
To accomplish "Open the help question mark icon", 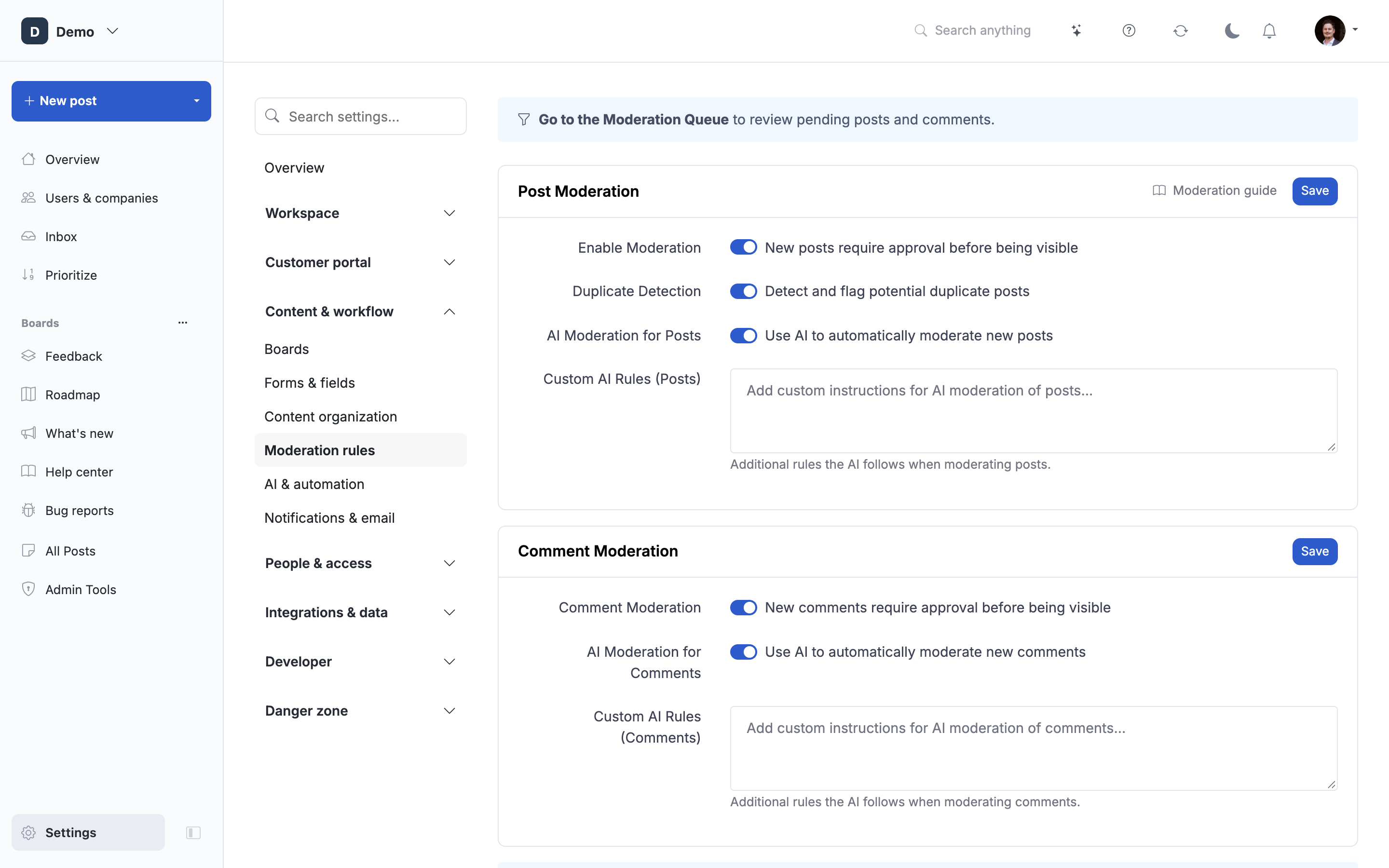I will 1129,30.
